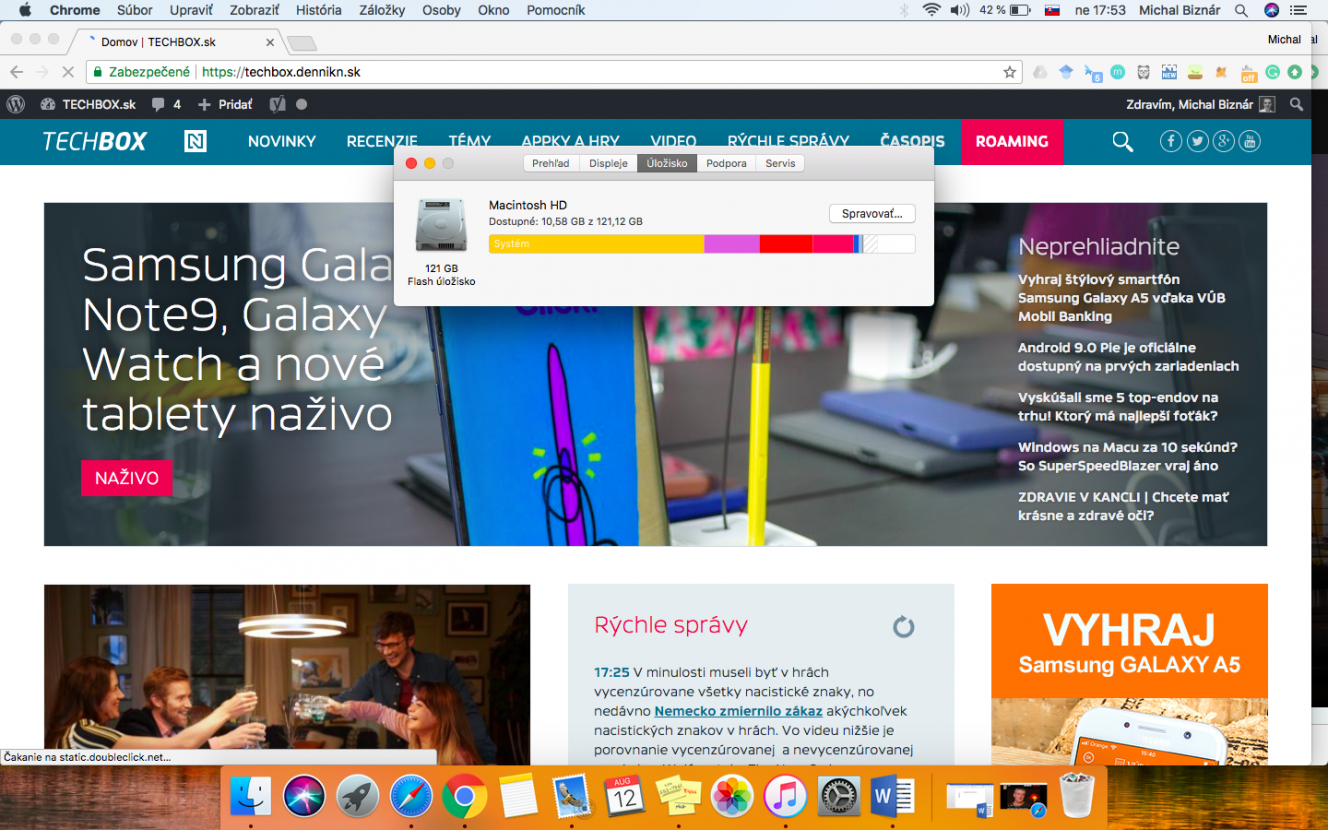
Task: Open the Servis tab
Action: tap(780, 163)
